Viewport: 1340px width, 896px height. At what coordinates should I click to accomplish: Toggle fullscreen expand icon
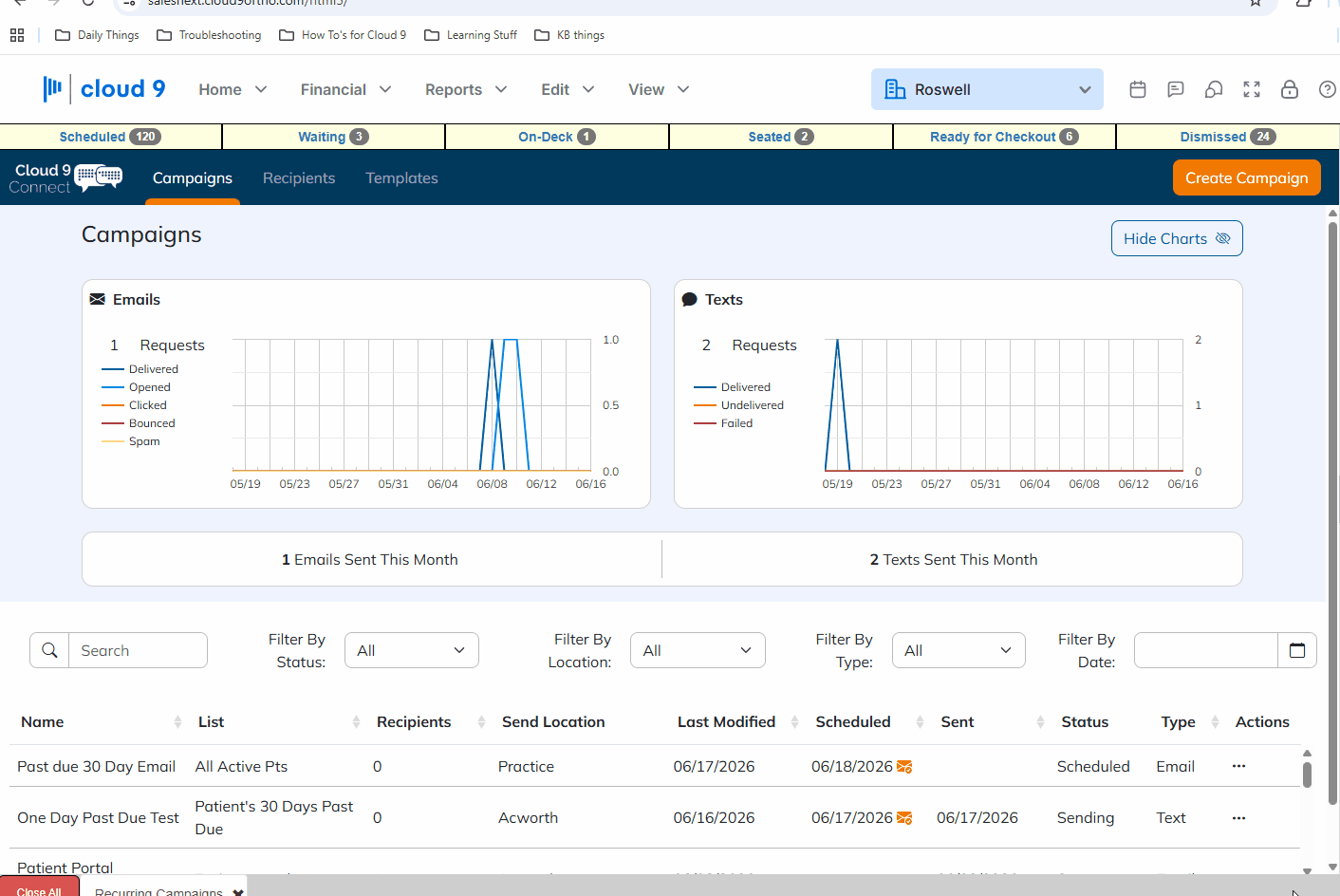tap(1252, 89)
